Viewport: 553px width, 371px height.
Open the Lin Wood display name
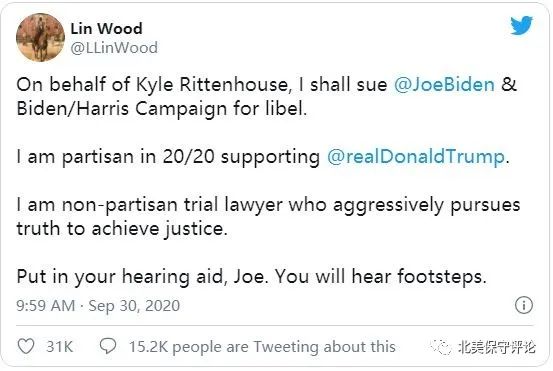106,29
